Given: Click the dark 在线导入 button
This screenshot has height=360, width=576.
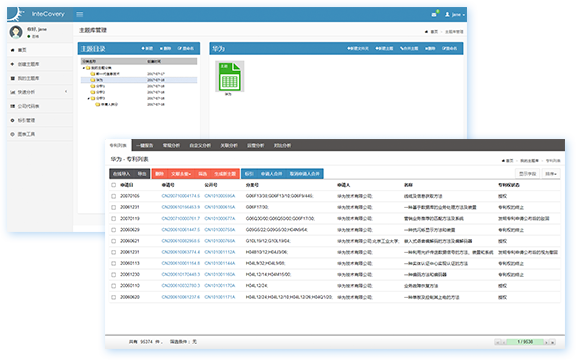Looking at the screenshot, I should pos(122,174).
